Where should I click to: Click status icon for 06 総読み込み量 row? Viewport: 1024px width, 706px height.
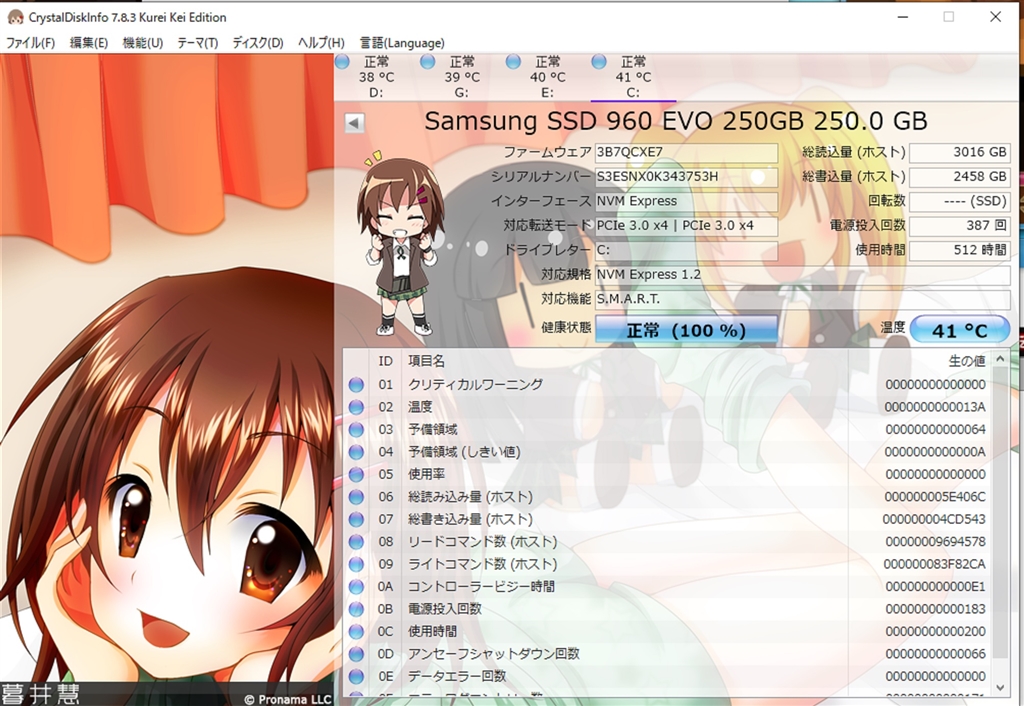point(356,497)
